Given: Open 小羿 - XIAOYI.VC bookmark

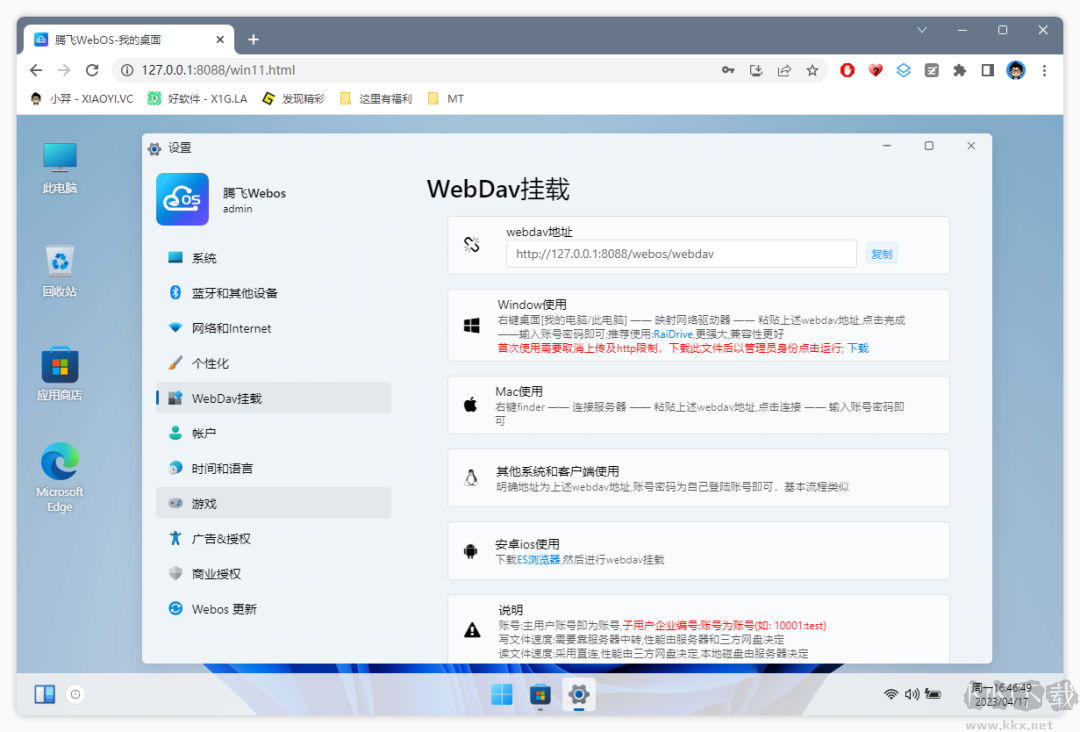Looking at the screenshot, I should [82, 99].
